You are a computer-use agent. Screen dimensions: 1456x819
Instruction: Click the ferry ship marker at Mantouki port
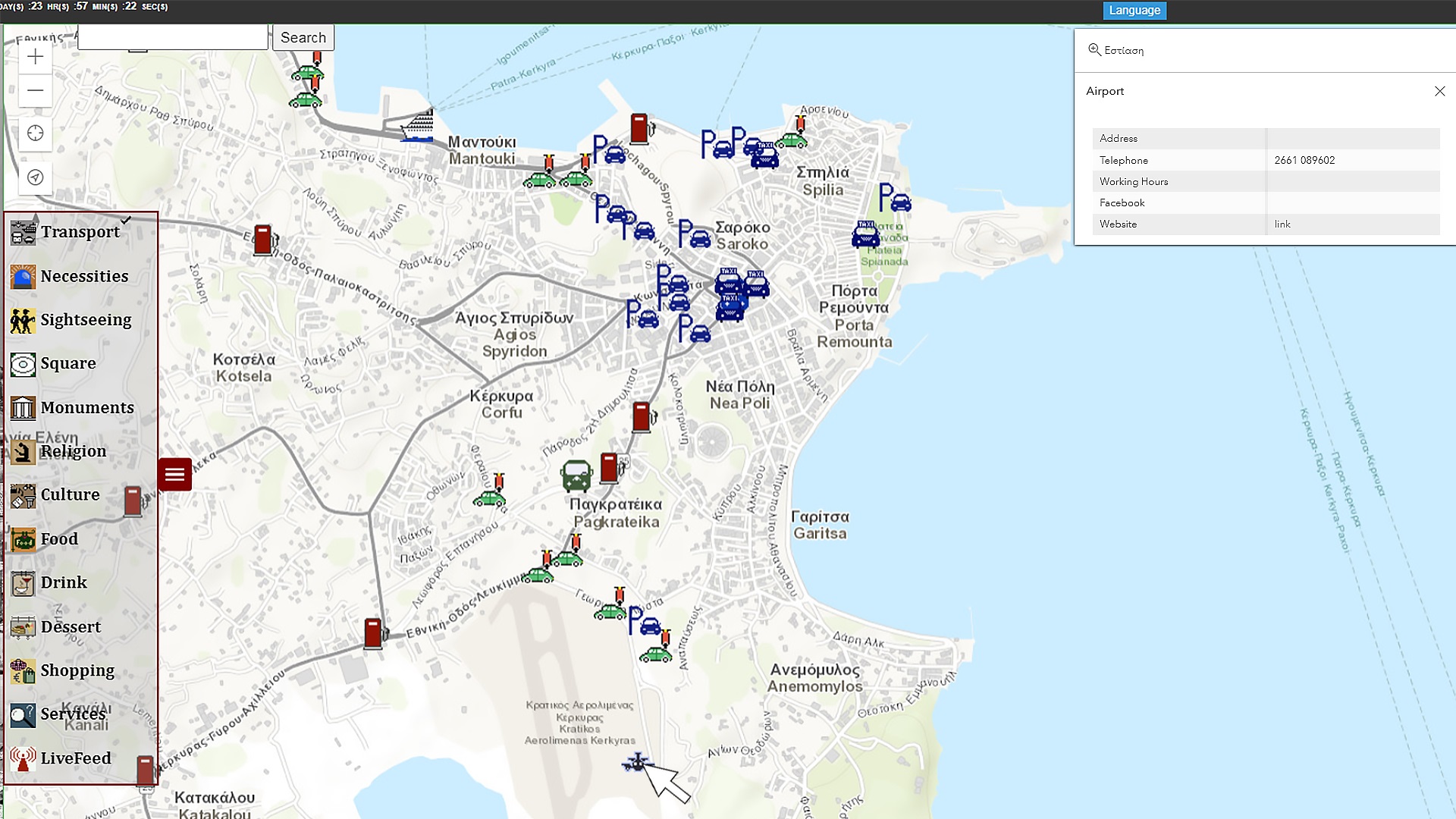(x=417, y=126)
